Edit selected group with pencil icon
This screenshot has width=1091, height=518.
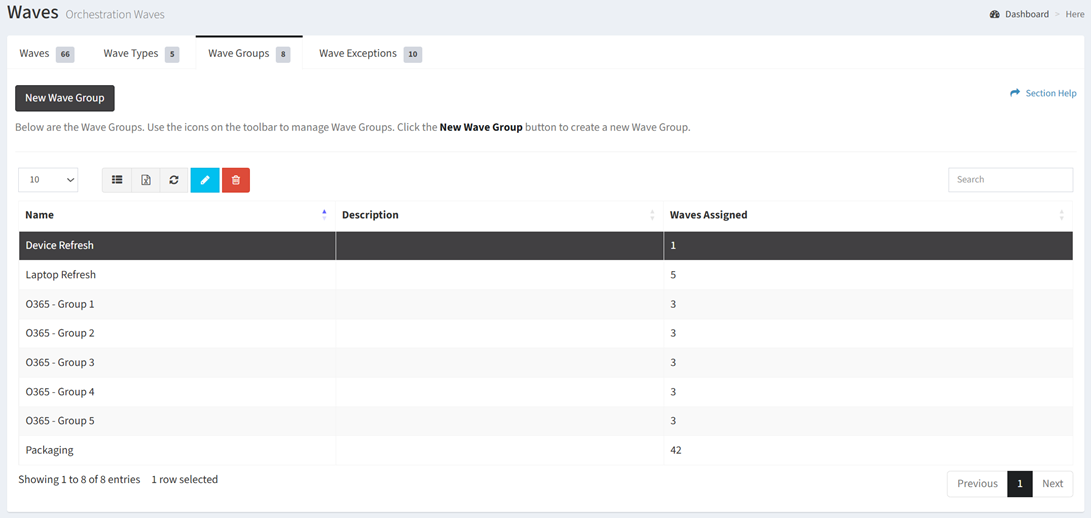click(205, 180)
